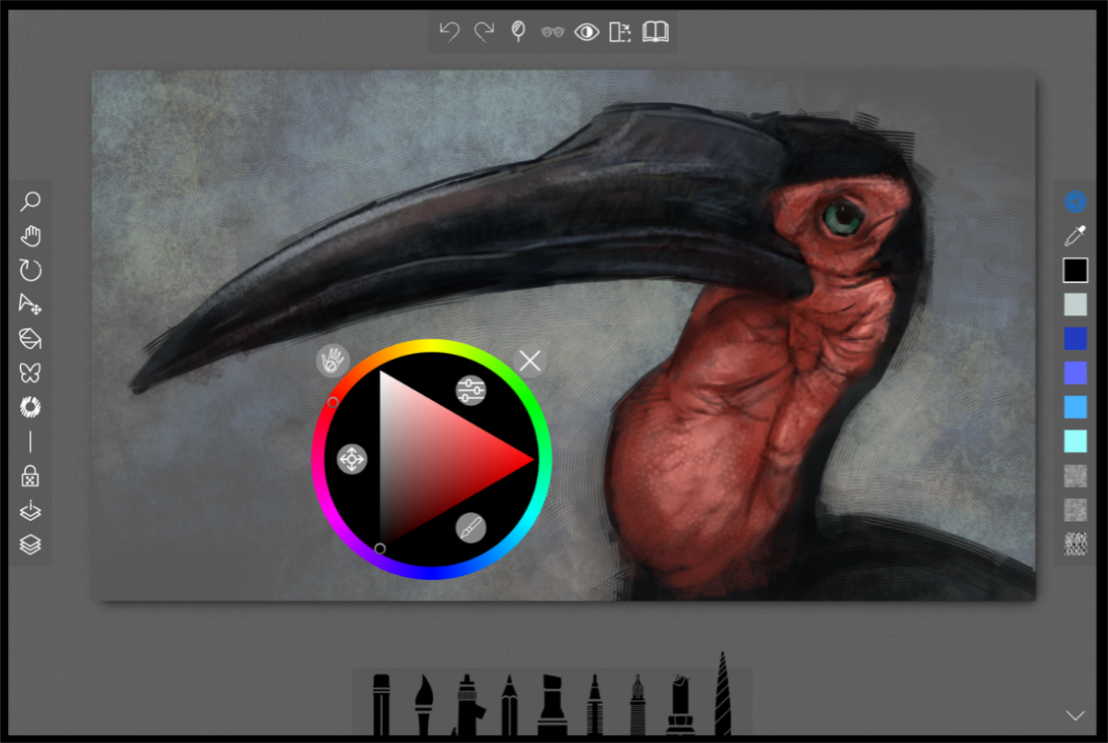Undo the last stroke

point(449,32)
